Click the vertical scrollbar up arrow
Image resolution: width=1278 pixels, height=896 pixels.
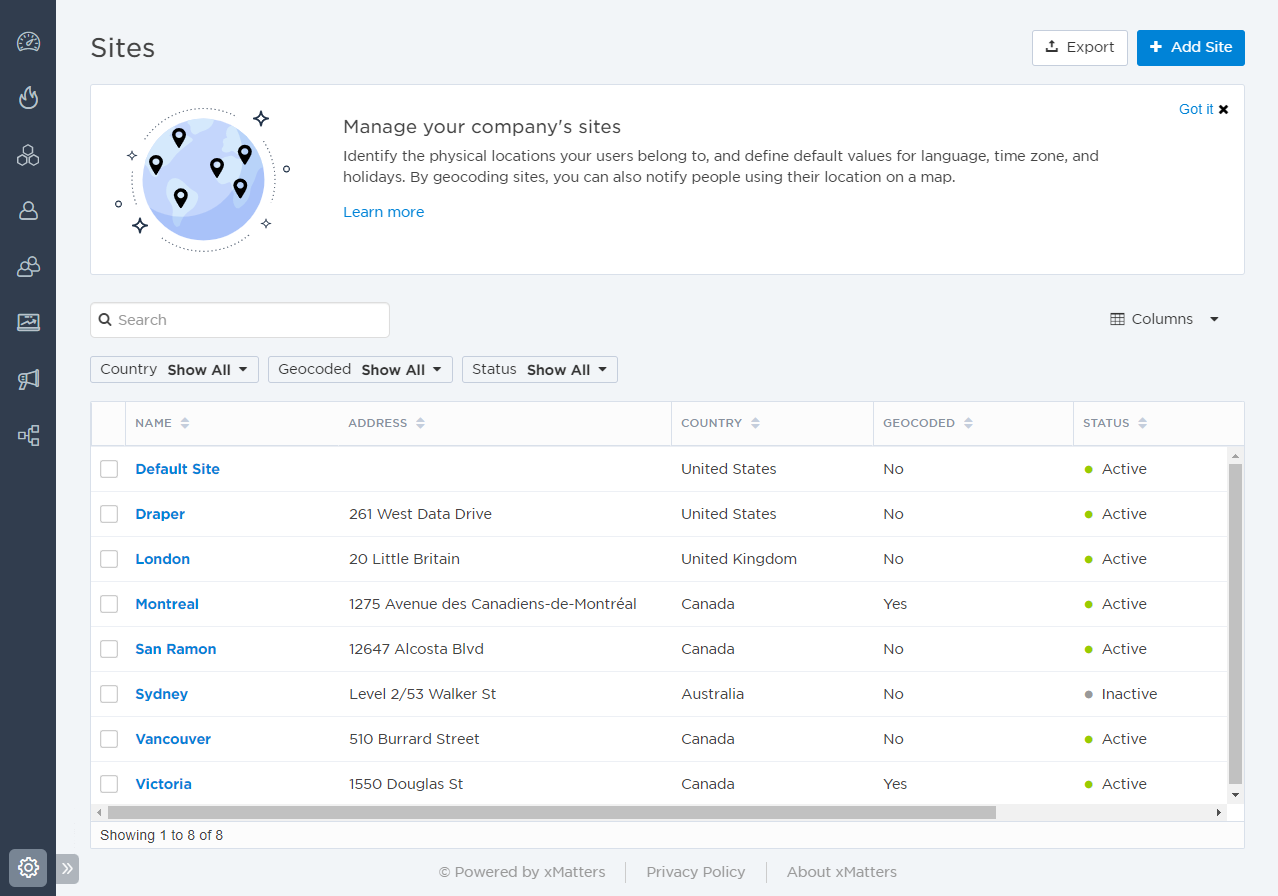(x=1236, y=456)
